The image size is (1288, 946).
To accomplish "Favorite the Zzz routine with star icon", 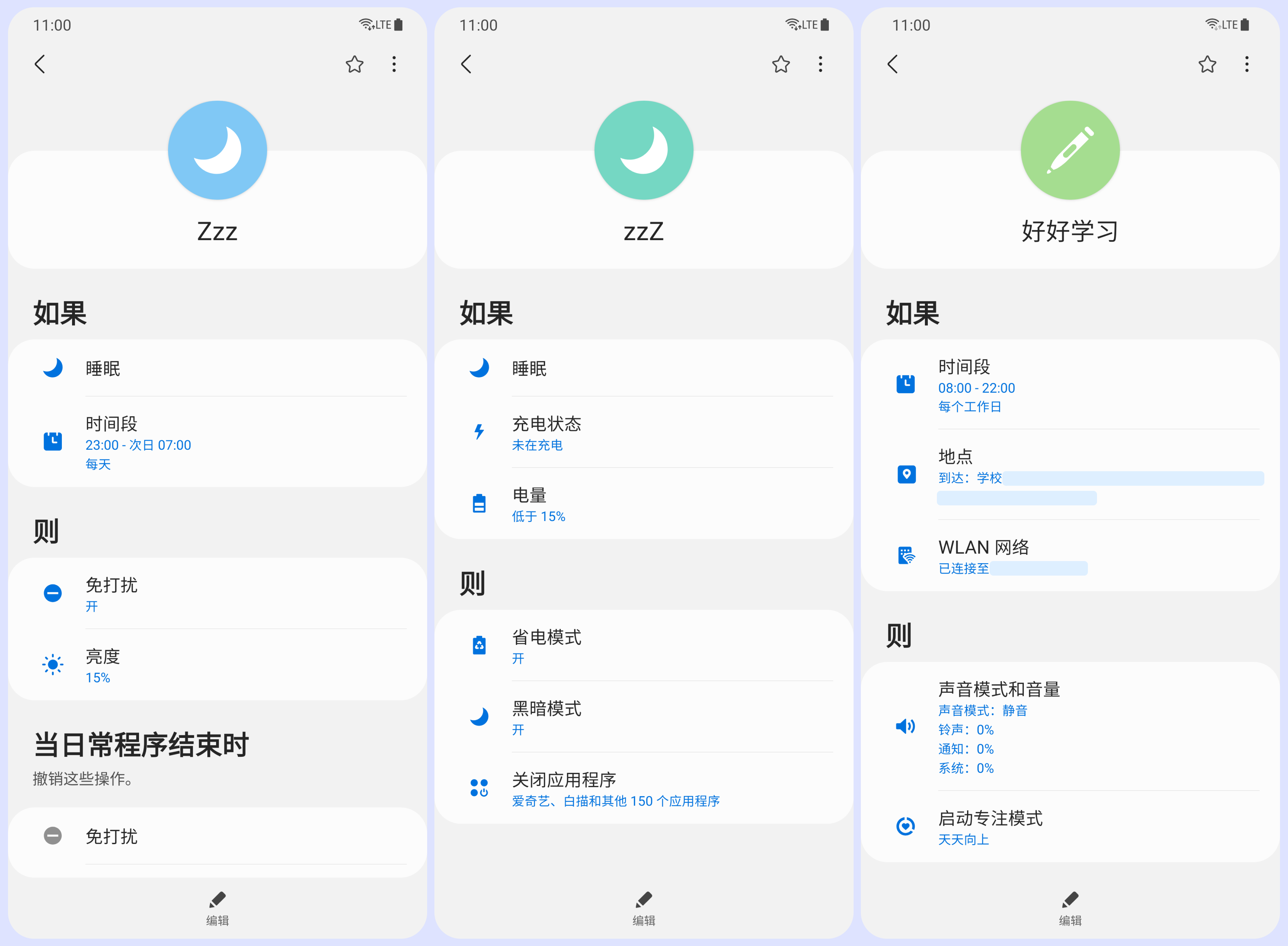I will [x=354, y=64].
